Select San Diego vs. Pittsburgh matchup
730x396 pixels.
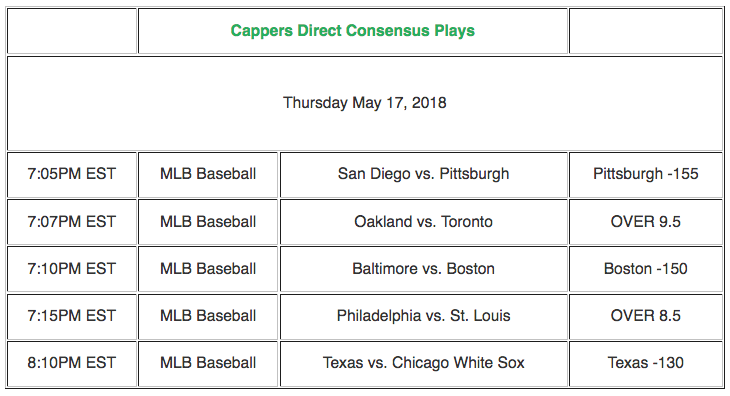(423, 174)
